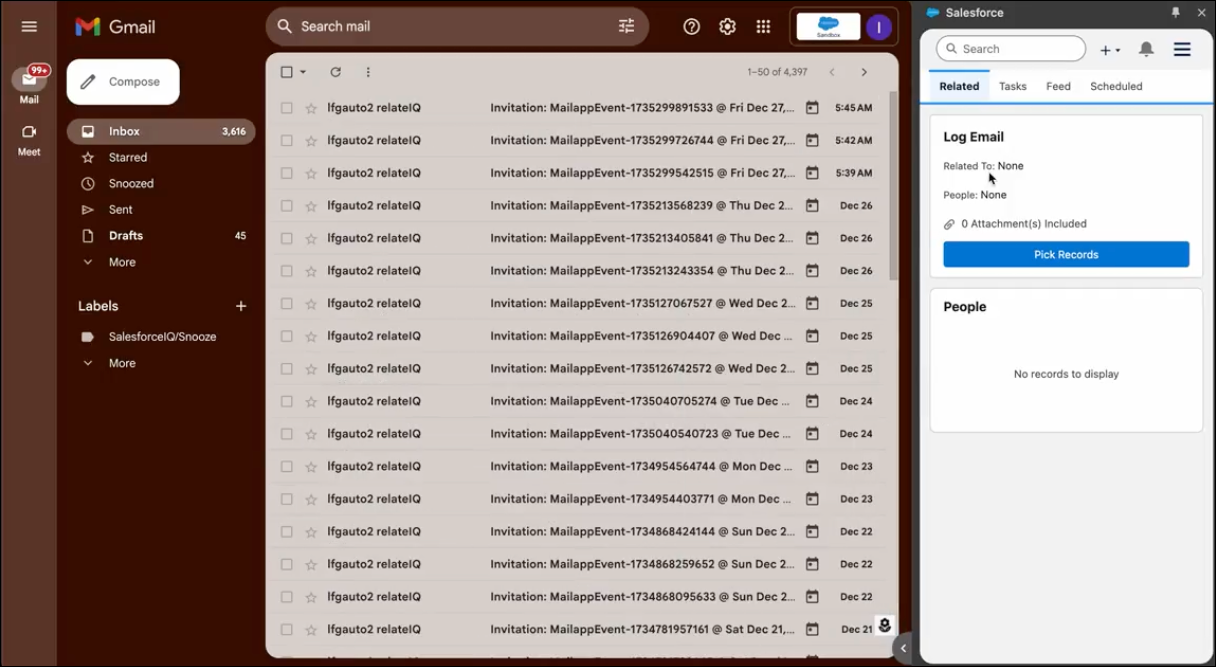Open the toolbar More options menu
1216x667 pixels.
click(x=368, y=72)
